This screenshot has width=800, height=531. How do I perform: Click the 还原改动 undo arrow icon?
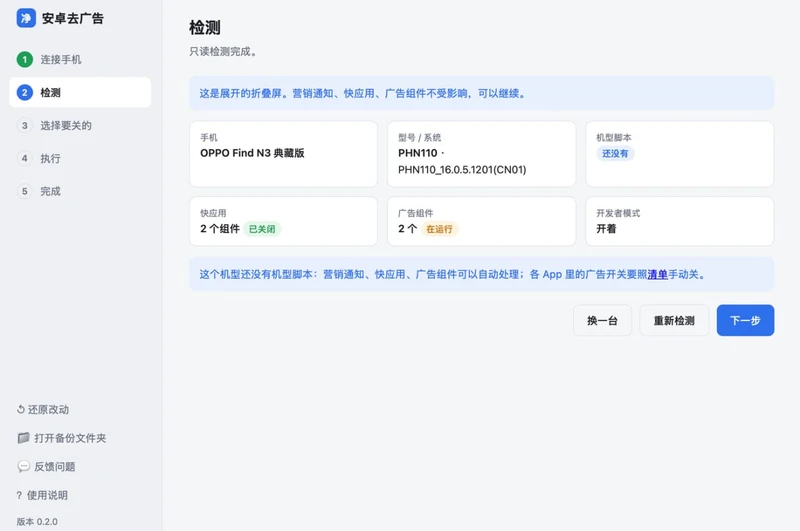(x=20, y=410)
